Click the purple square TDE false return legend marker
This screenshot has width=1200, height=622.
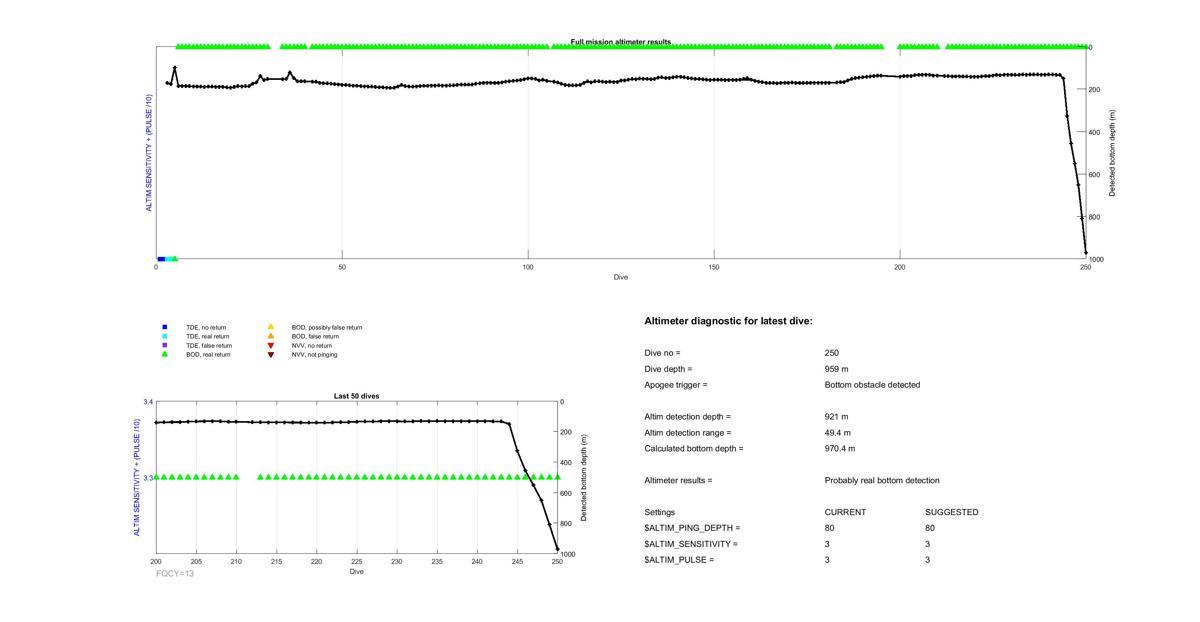[x=164, y=345]
